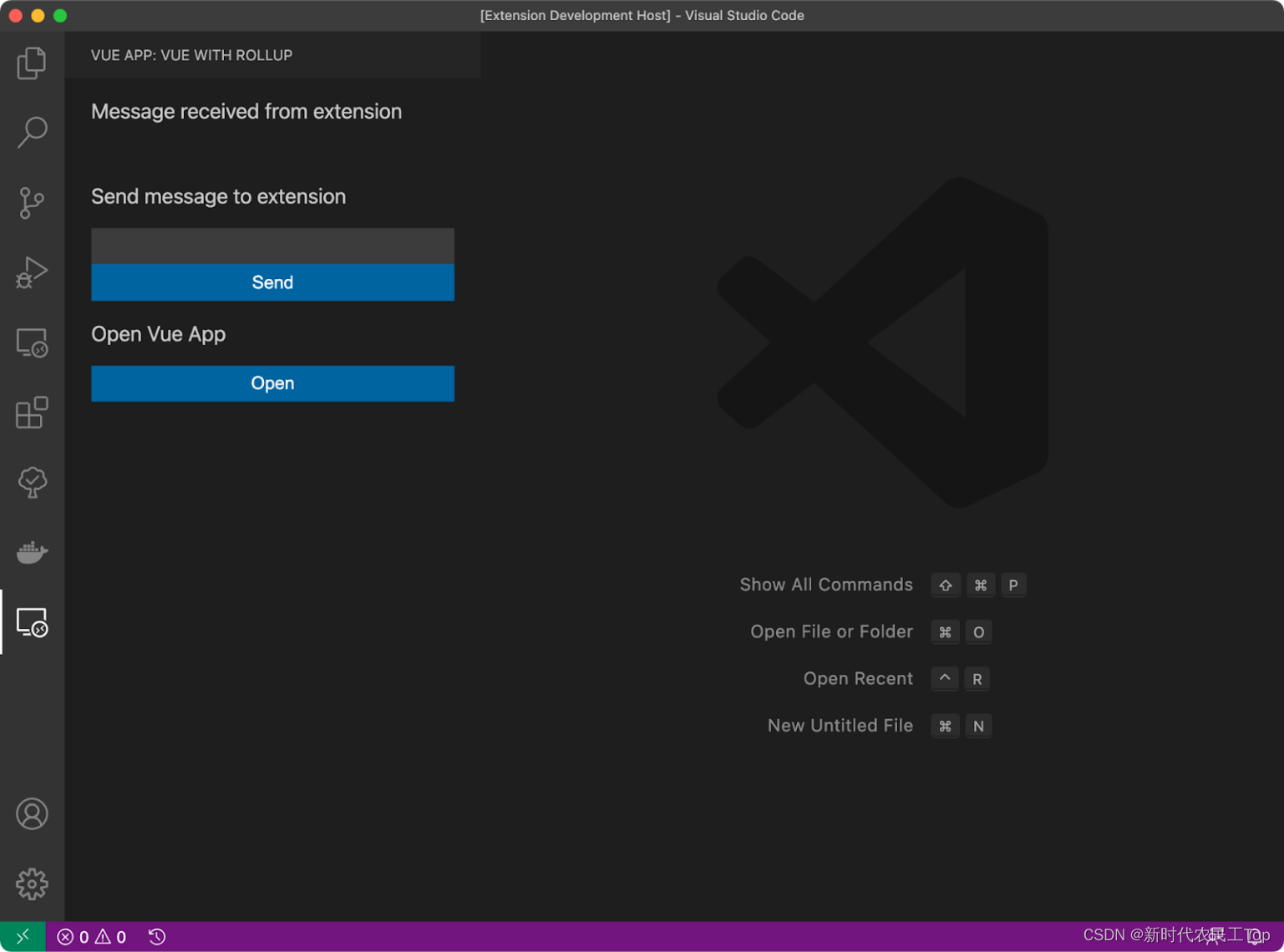1284x952 pixels.
Task: Open the Manage gear menu
Action: pyautogui.click(x=32, y=884)
